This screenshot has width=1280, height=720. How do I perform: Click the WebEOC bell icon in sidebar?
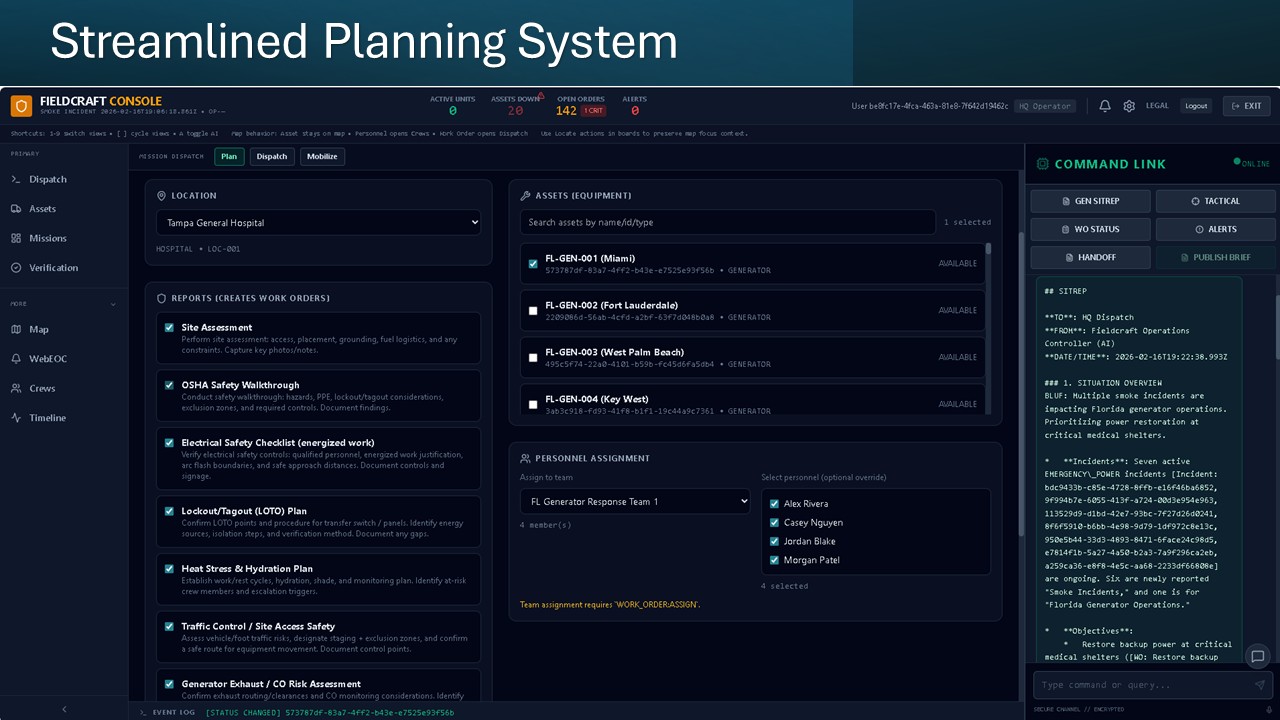click(16, 359)
